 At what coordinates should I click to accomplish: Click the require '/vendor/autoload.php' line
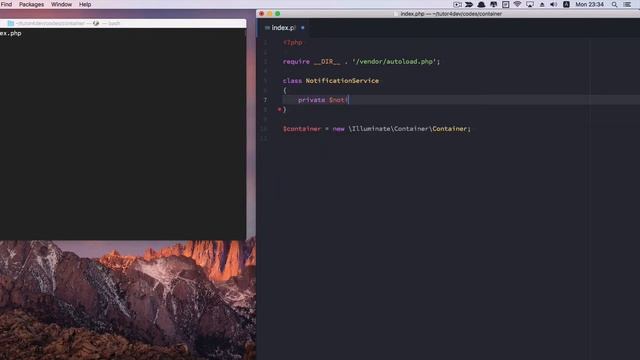(361, 62)
